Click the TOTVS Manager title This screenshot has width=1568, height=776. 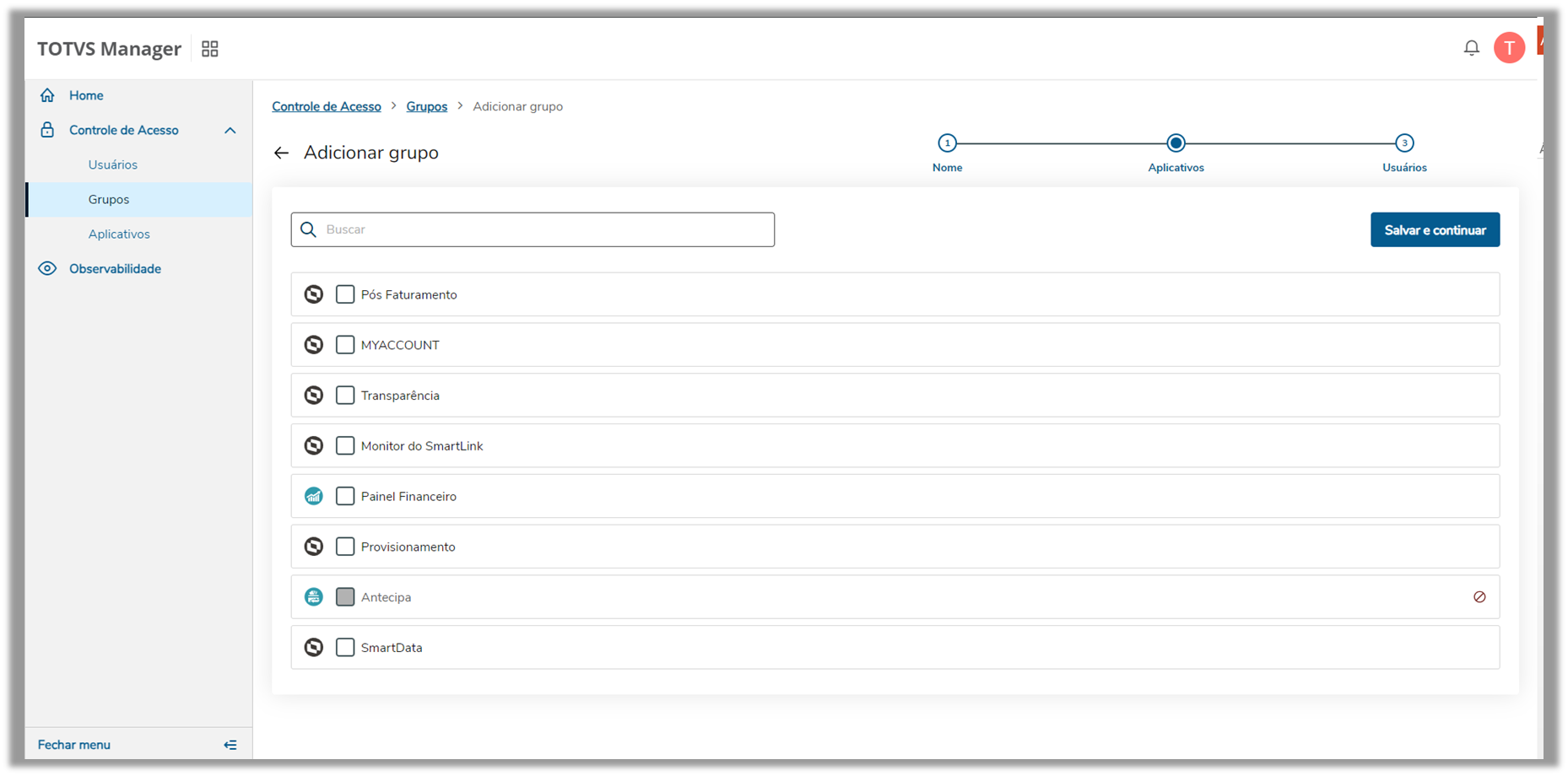point(109,49)
